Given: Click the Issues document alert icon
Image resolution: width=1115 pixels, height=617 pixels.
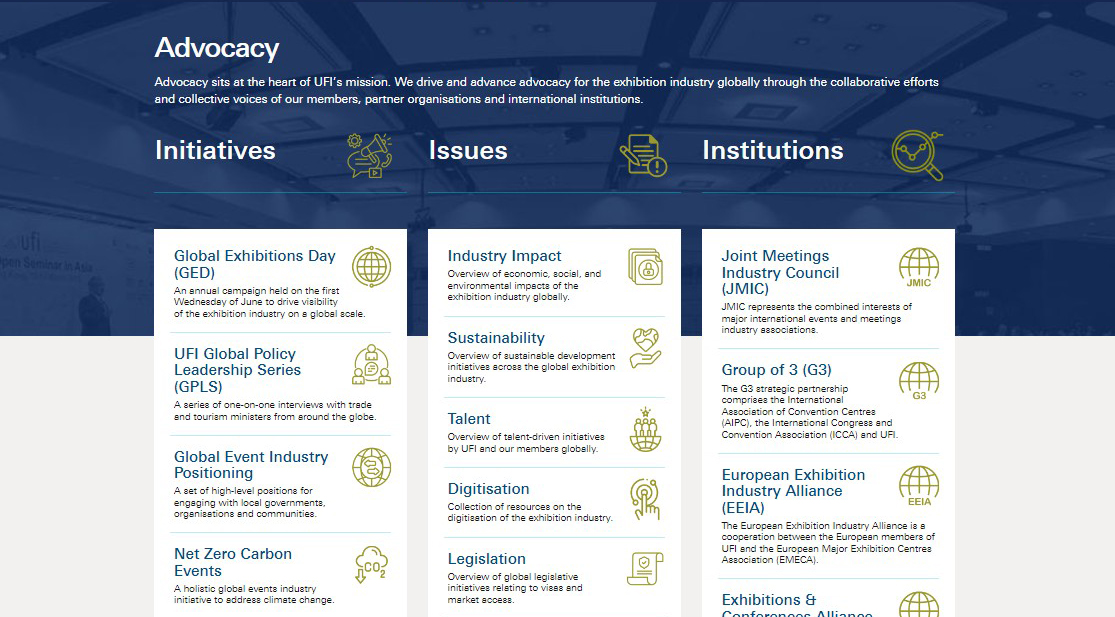Looking at the screenshot, I should (x=643, y=155).
